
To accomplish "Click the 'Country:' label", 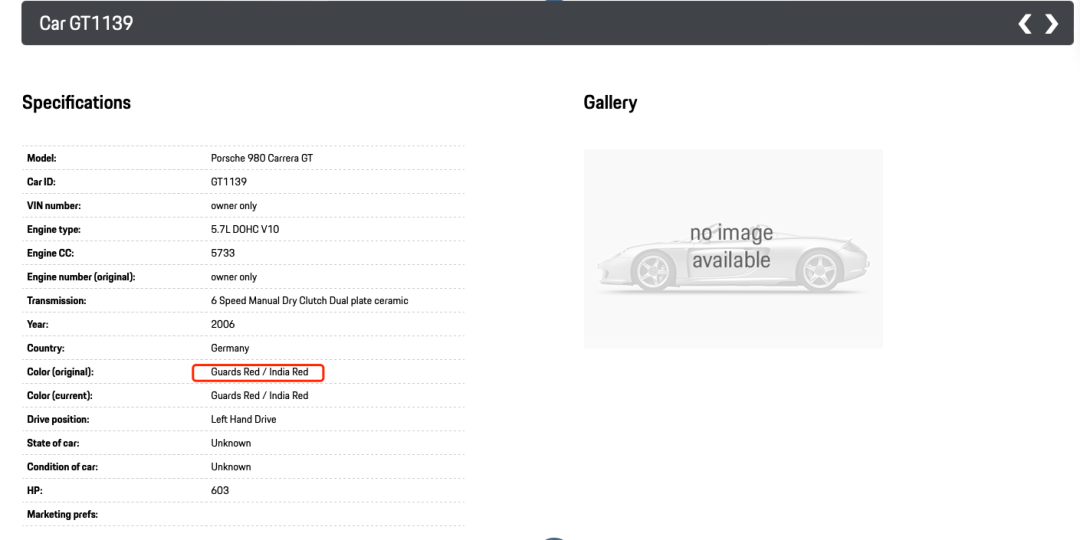I will click(45, 349).
